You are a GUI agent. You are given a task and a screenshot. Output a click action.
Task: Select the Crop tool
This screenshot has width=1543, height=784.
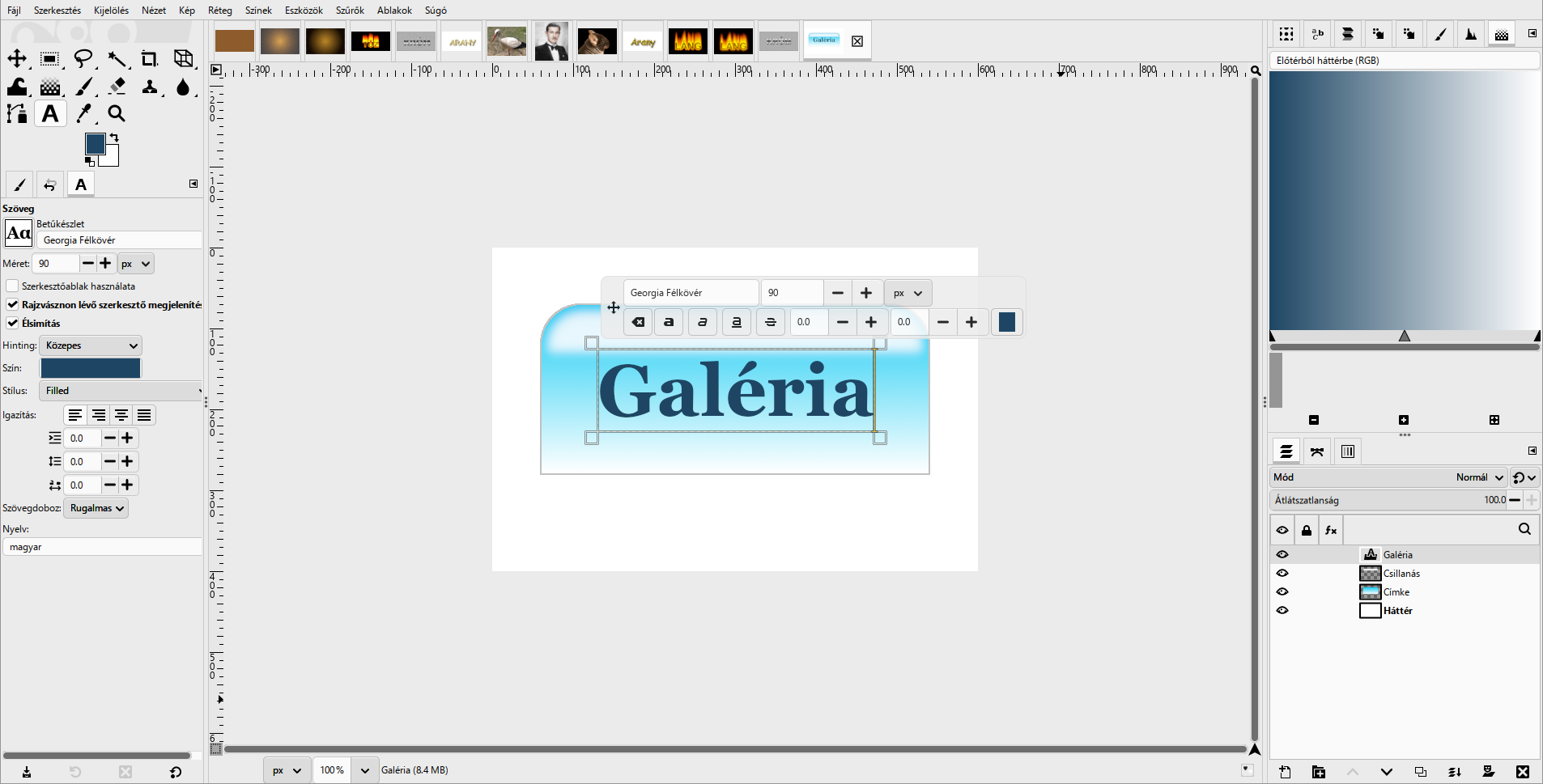pyautogui.click(x=150, y=58)
